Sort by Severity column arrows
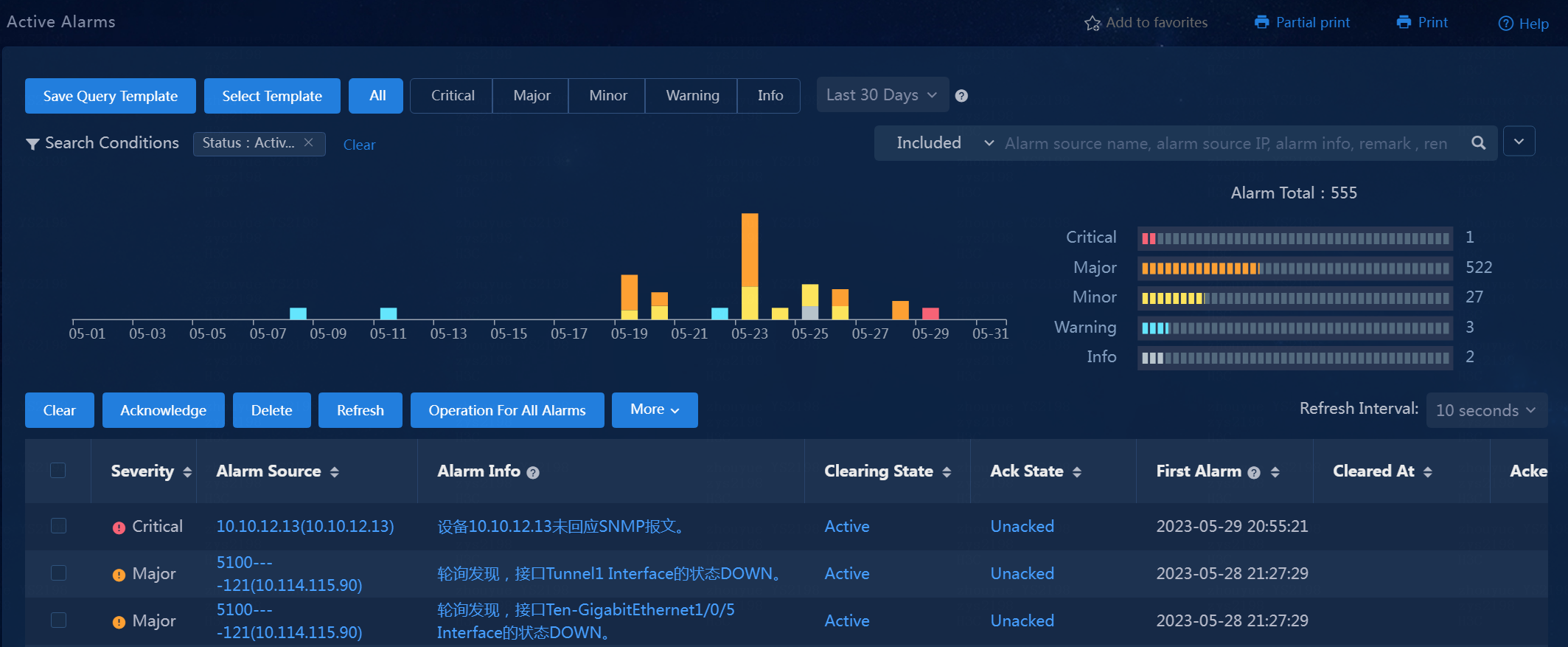Image resolution: width=1568 pixels, height=647 pixels. click(187, 472)
